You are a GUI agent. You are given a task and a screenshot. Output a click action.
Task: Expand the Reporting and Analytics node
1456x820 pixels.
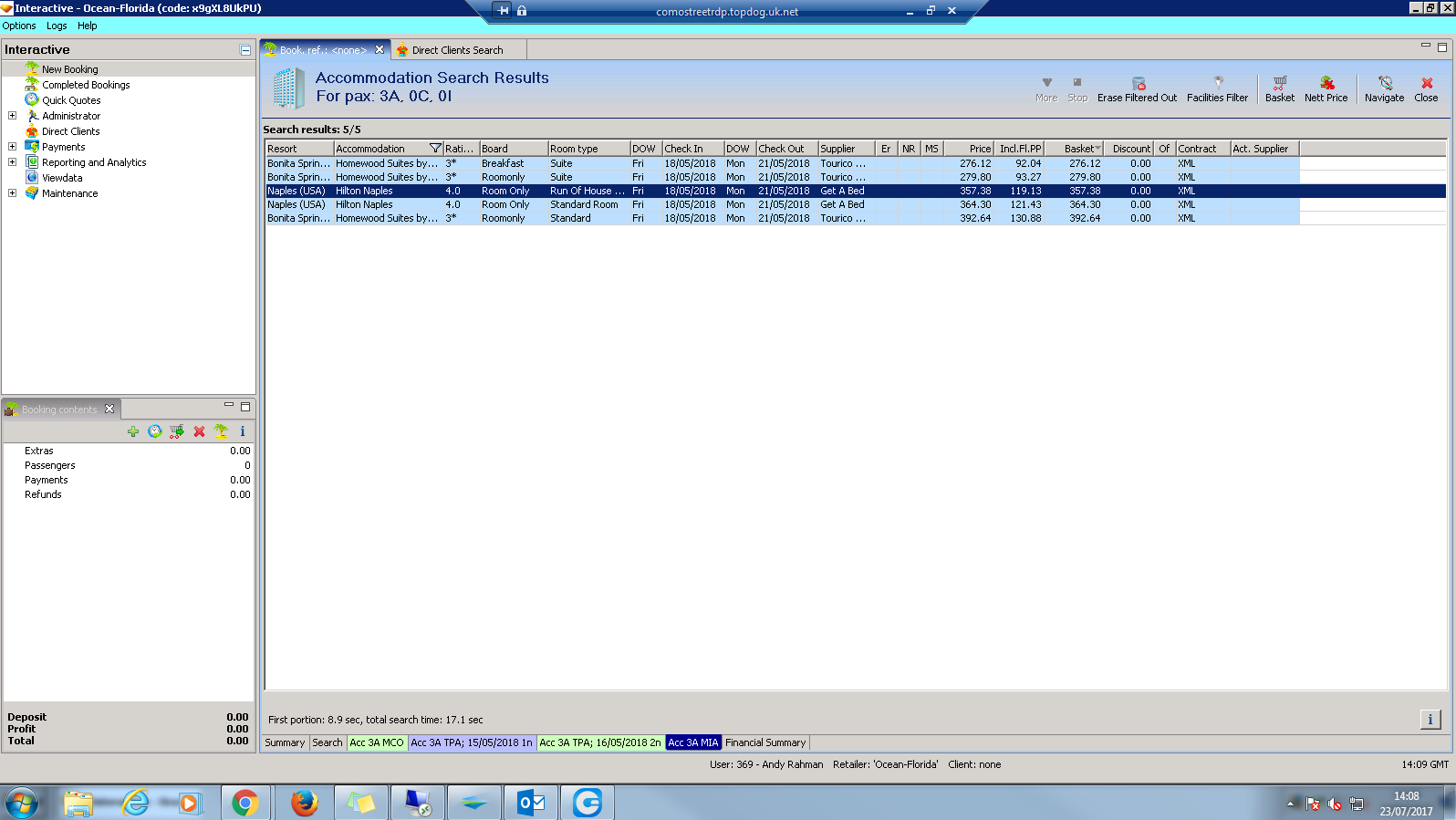point(12,162)
